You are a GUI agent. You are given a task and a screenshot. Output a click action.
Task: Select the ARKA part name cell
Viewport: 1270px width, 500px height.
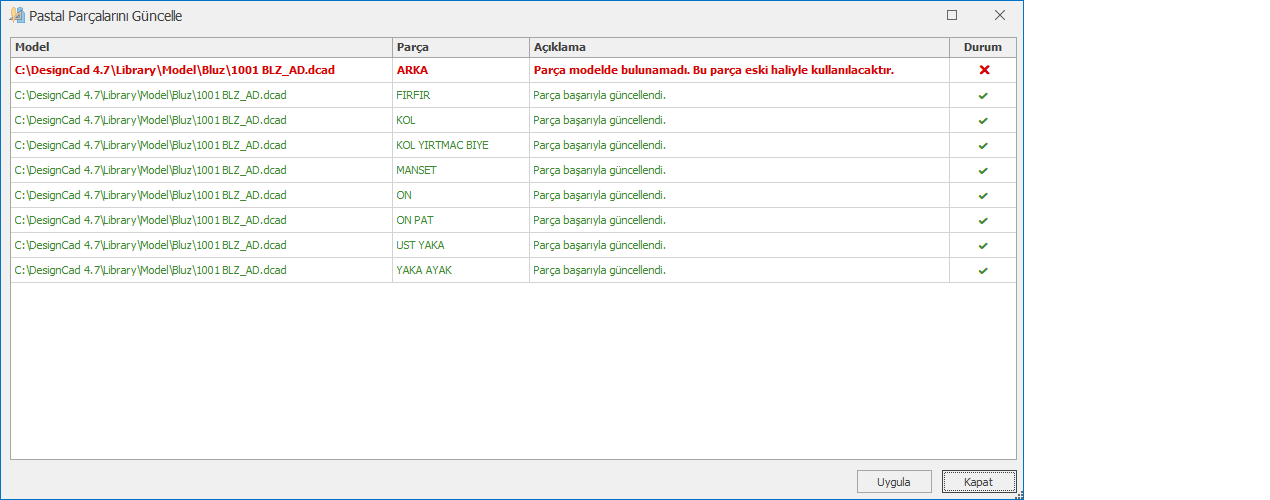click(415, 70)
